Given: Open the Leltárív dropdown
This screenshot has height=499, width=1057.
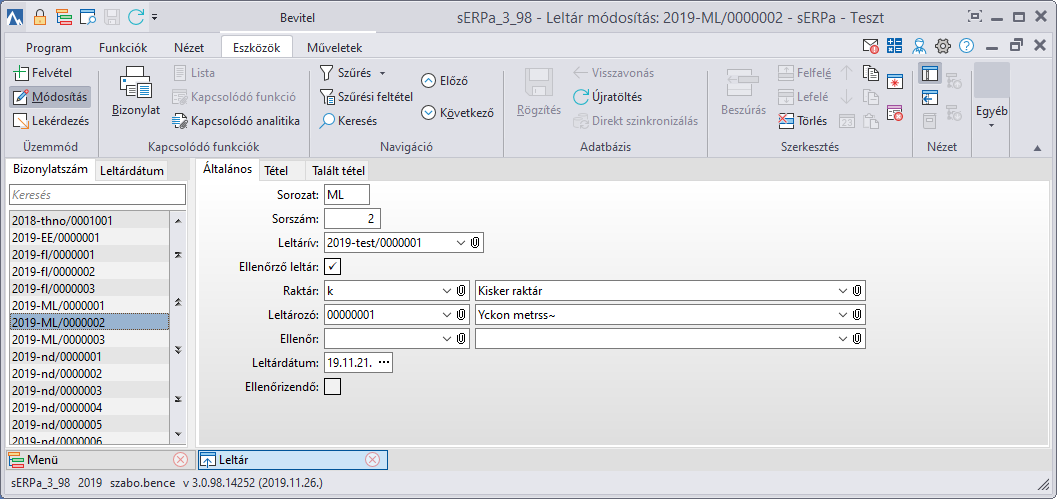Looking at the screenshot, I should click(x=460, y=243).
